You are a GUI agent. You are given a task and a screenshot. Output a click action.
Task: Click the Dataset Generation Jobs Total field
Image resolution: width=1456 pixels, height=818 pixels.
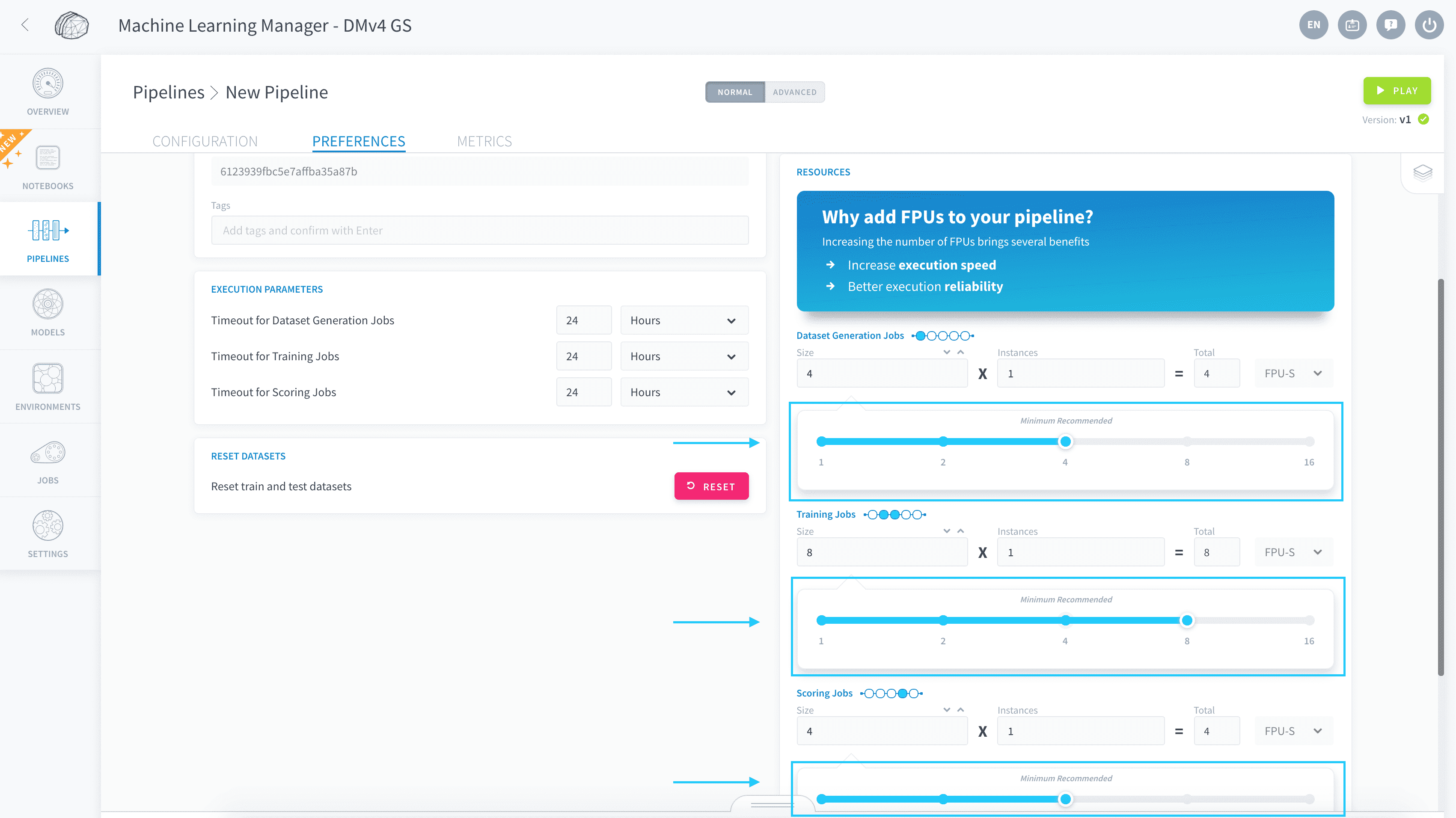(1217, 373)
